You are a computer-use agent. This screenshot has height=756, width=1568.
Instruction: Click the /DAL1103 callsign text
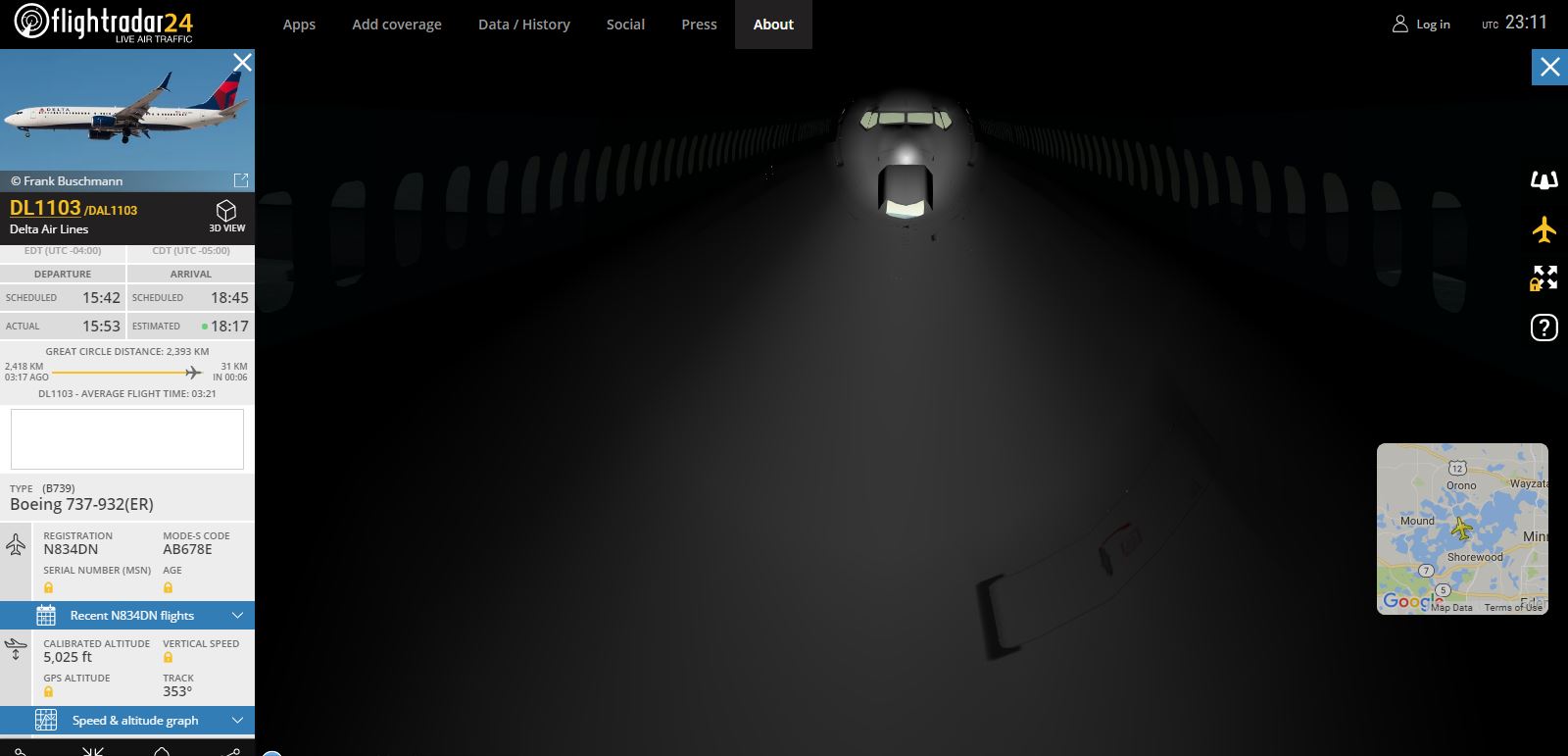111,210
